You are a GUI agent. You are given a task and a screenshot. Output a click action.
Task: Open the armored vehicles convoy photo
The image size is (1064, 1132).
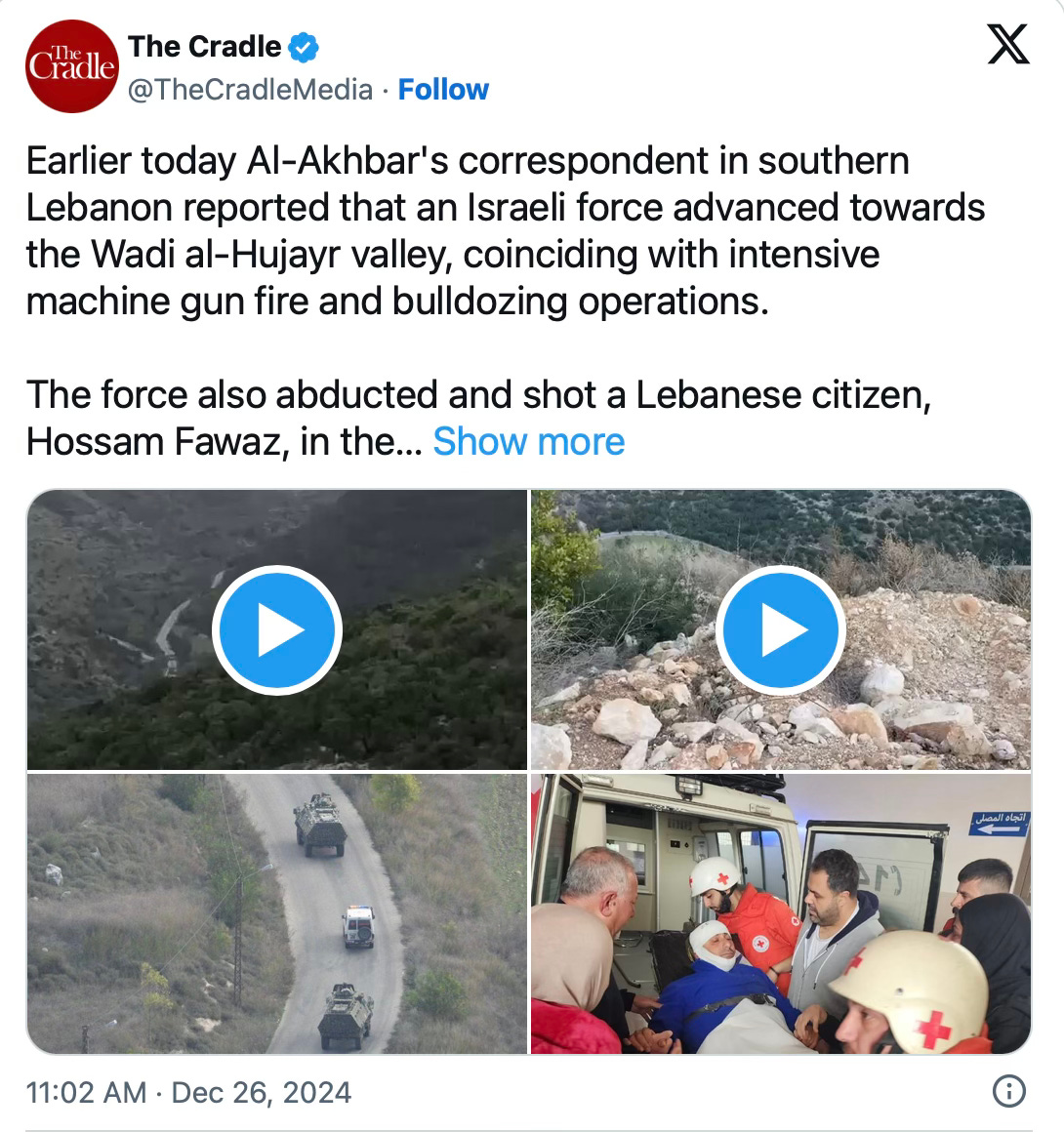tap(277, 914)
